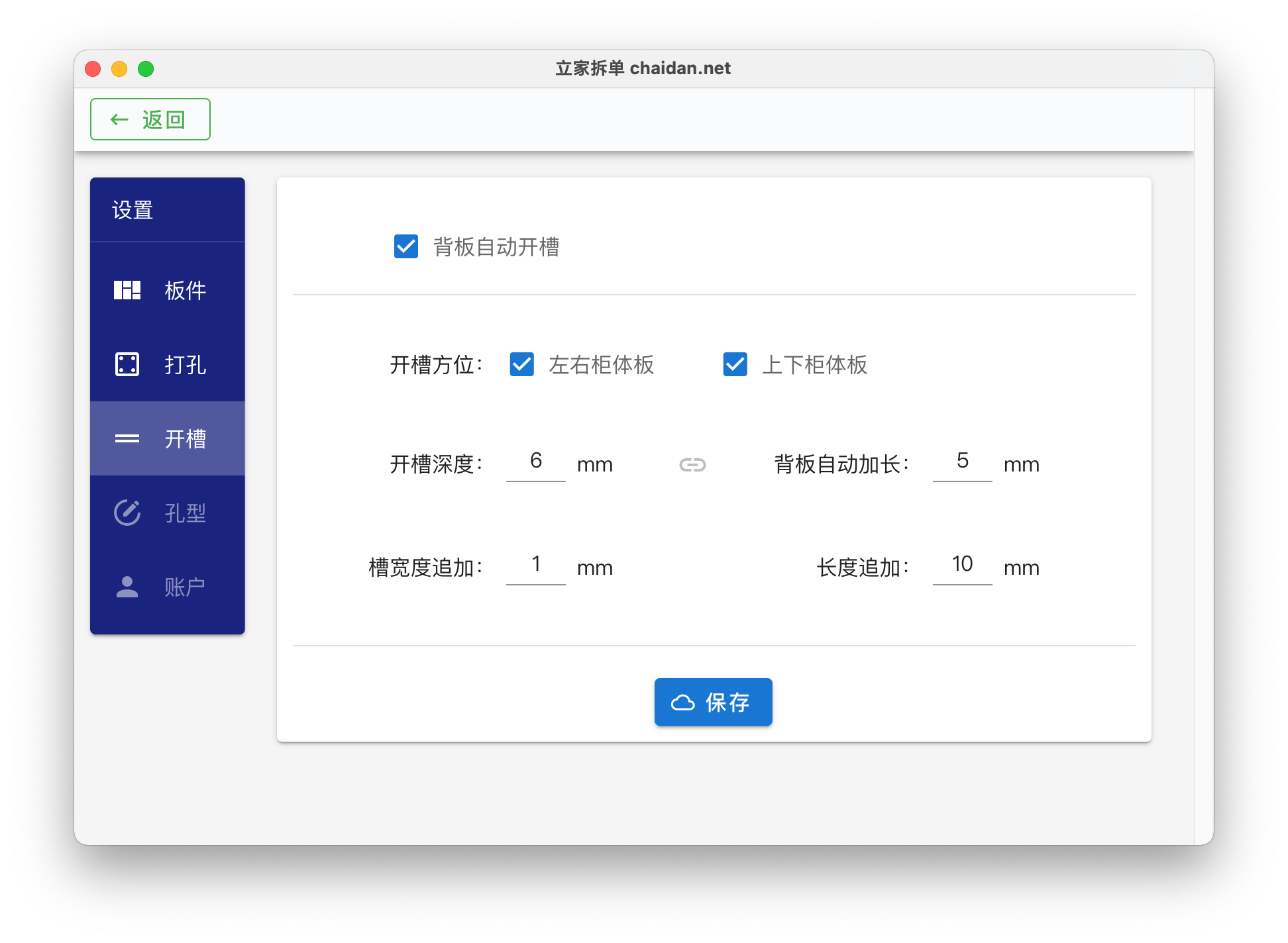This screenshot has width=1288, height=943.
Task: Uncheck the 上下柜体板 checkbox
Action: [735, 364]
